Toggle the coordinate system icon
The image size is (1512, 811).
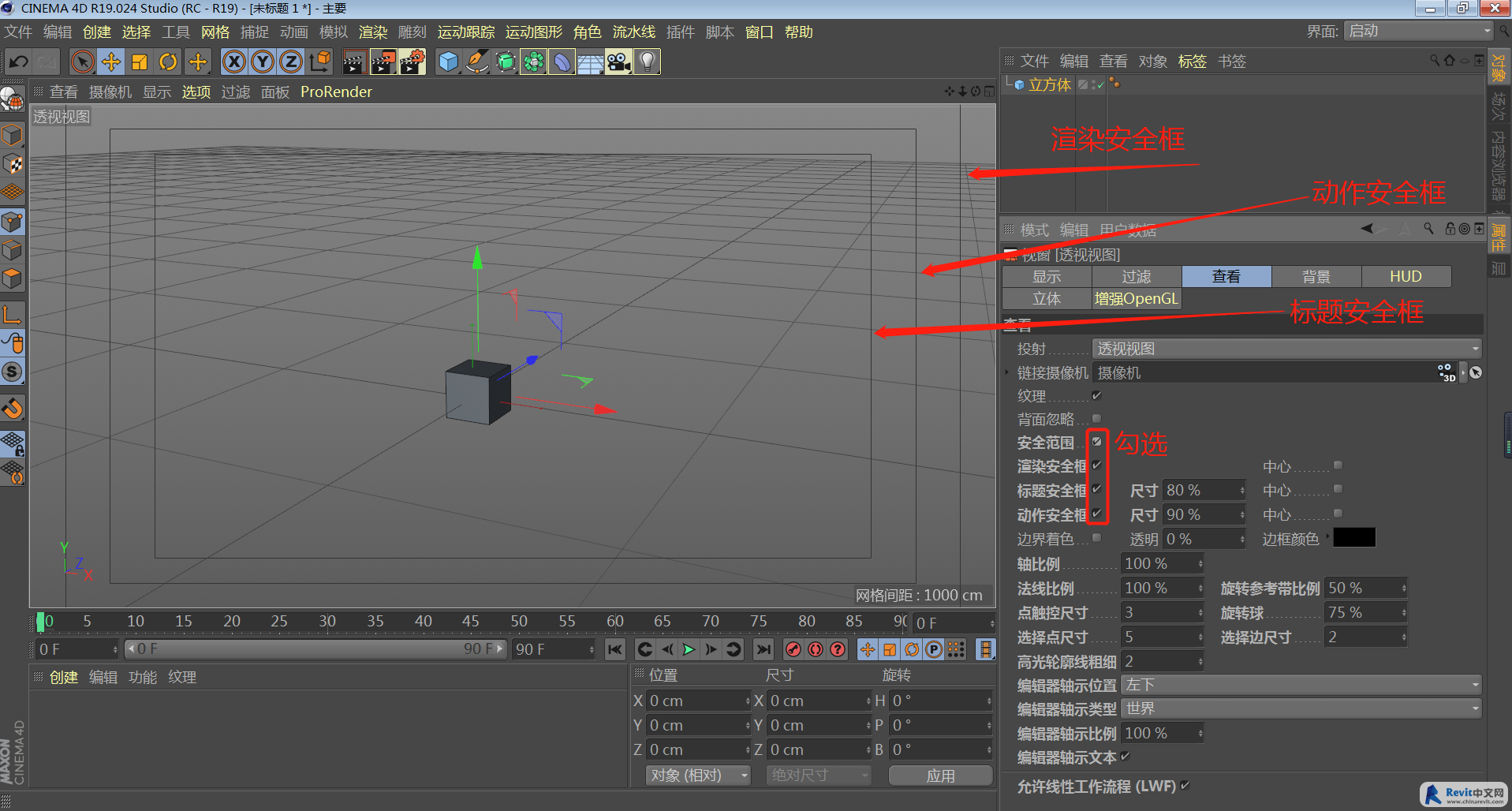(319, 62)
